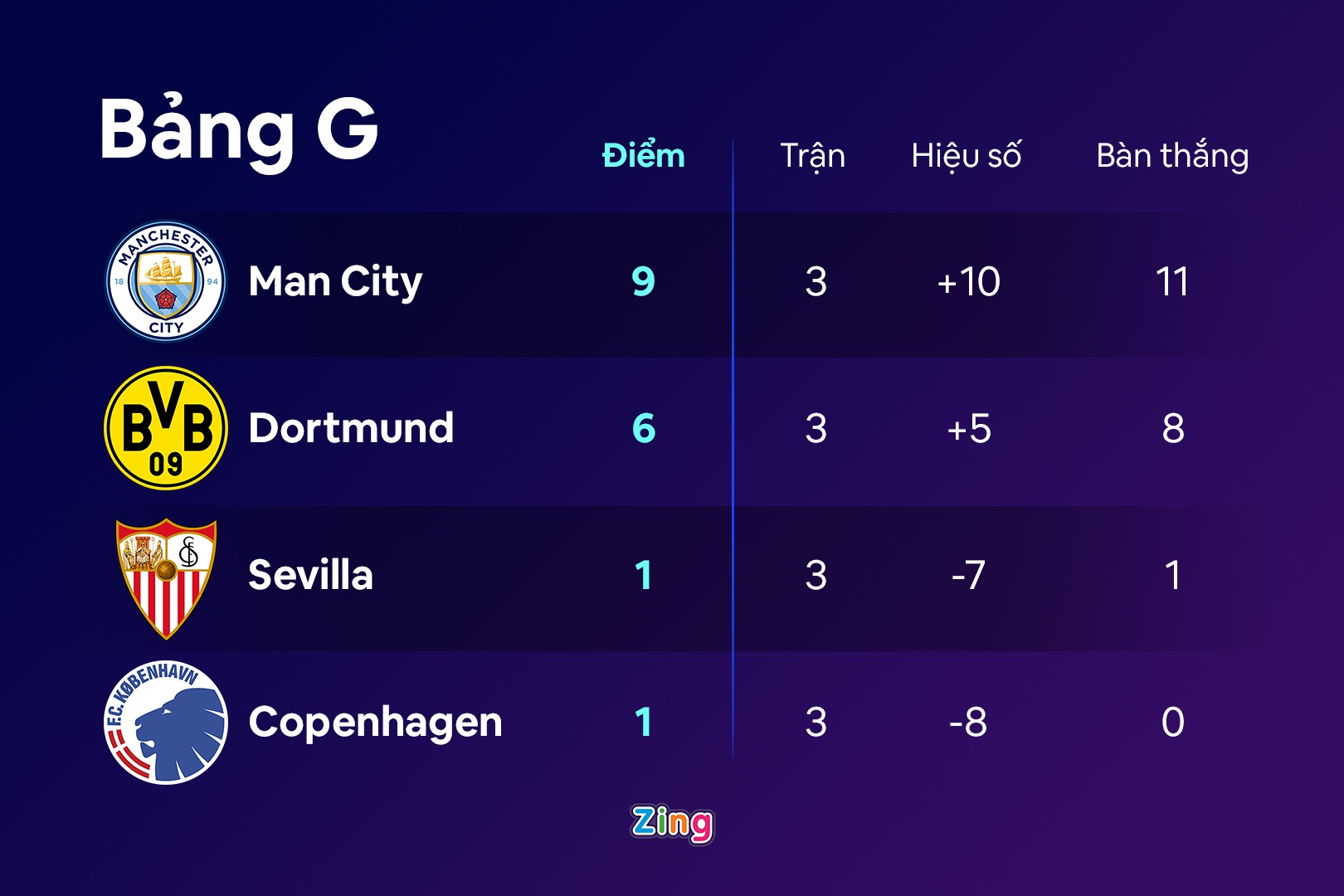The image size is (1344, 896).
Task: Click the Bảng G title
Action: click(x=239, y=129)
